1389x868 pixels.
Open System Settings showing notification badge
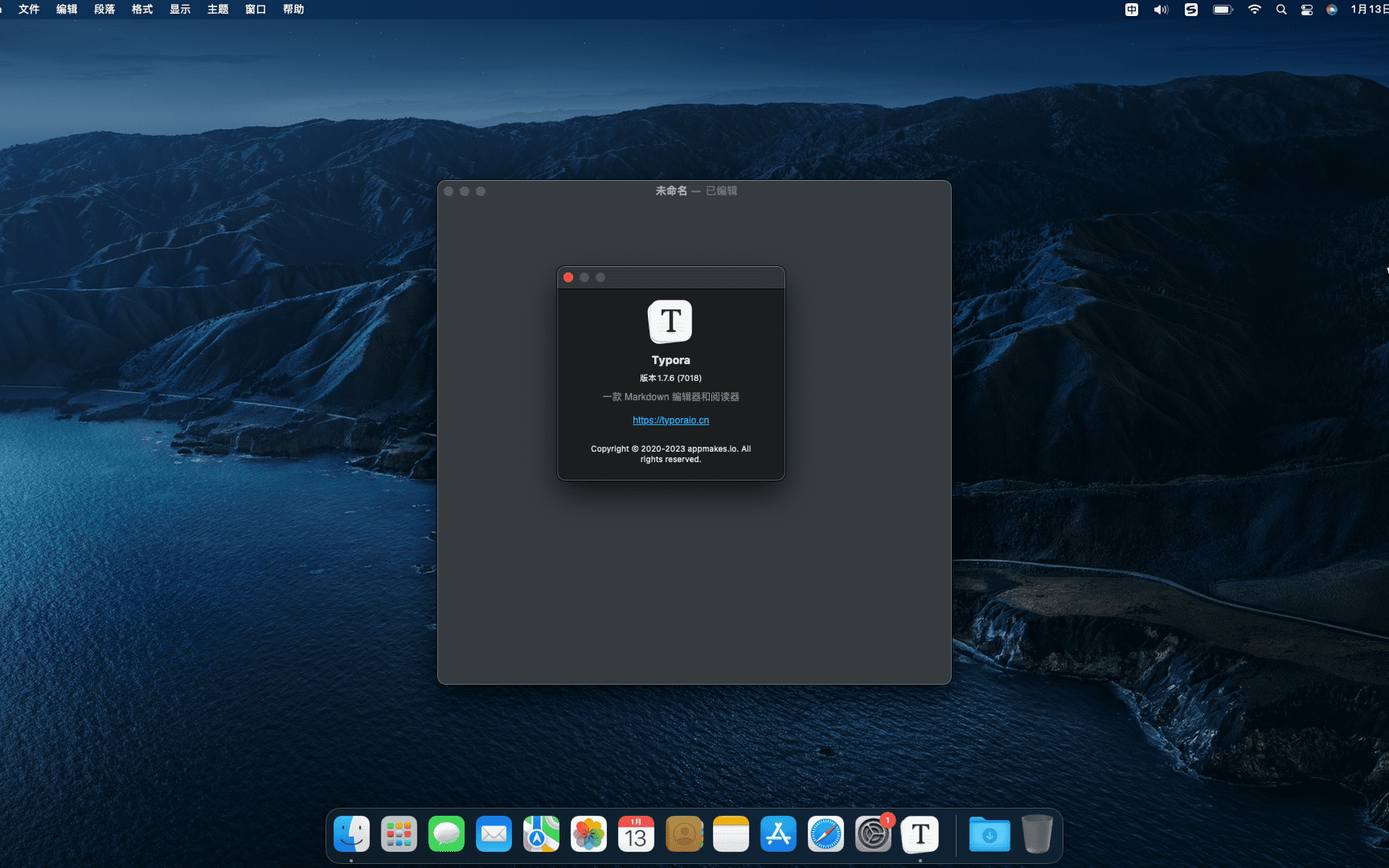click(872, 834)
